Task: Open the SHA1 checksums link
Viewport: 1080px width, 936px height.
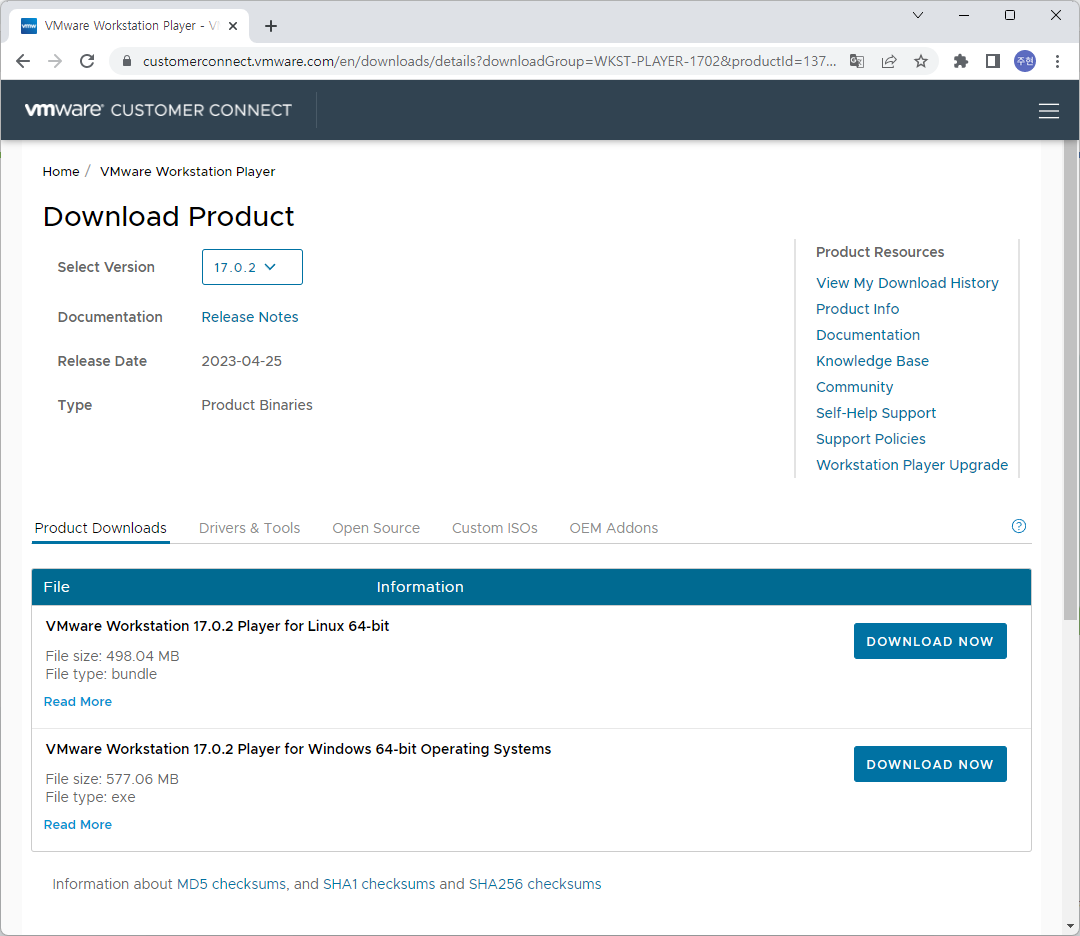Action: tap(379, 884)
